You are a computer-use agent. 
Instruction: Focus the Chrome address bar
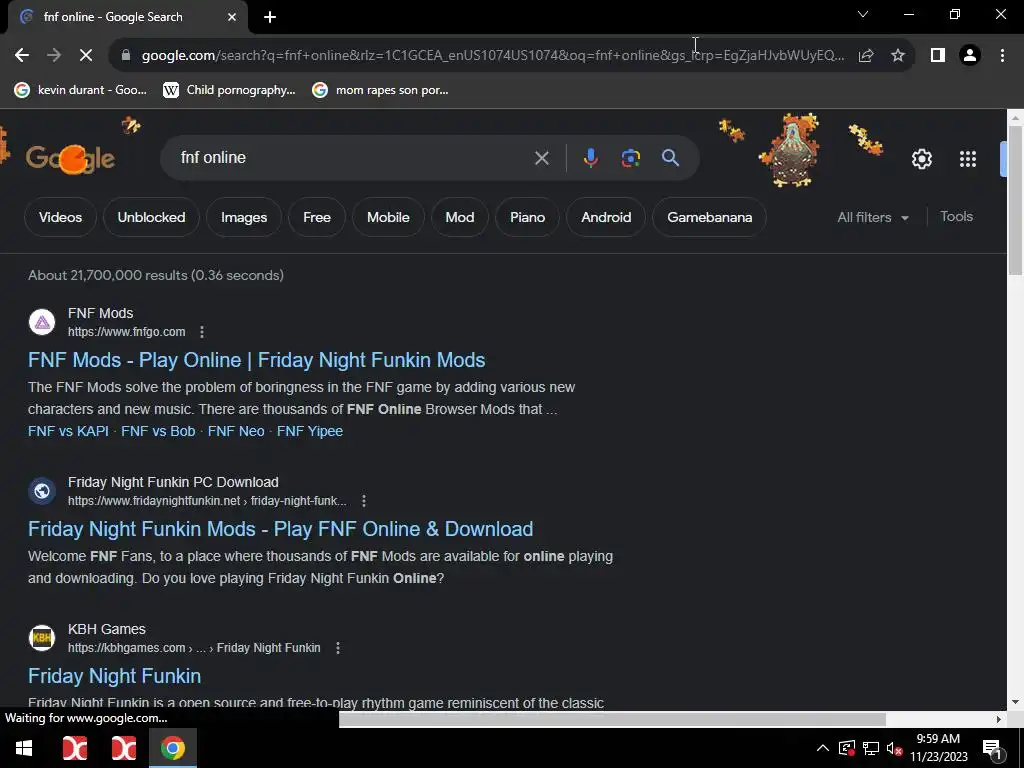[493, 56]
